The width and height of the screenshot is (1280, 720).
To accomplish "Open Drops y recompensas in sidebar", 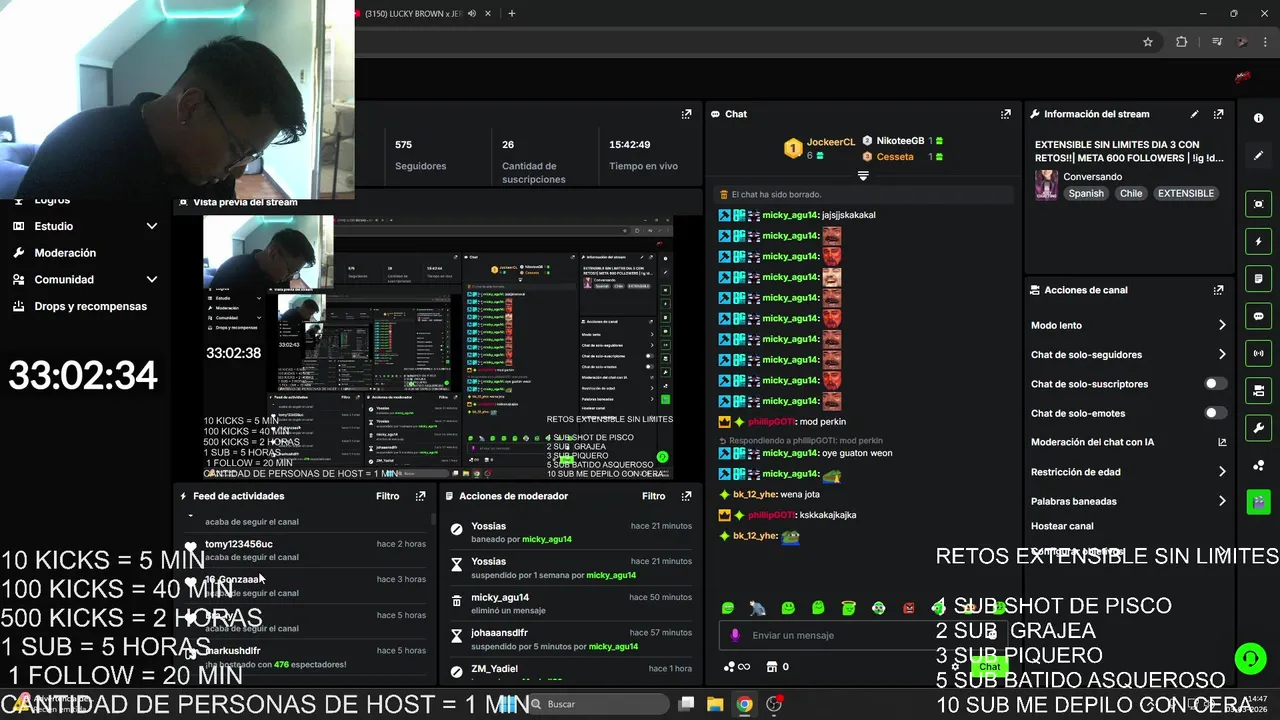I will pos(90,306).
